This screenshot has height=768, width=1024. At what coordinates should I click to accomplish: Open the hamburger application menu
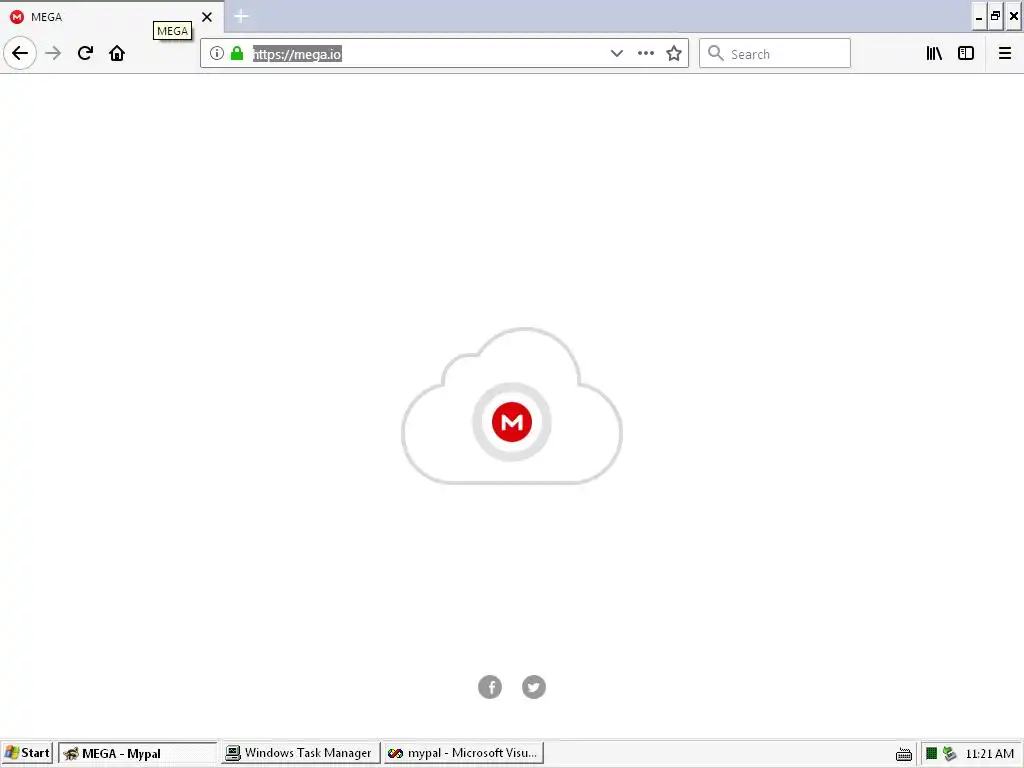pyautogui.click(x=1005, y=54)
